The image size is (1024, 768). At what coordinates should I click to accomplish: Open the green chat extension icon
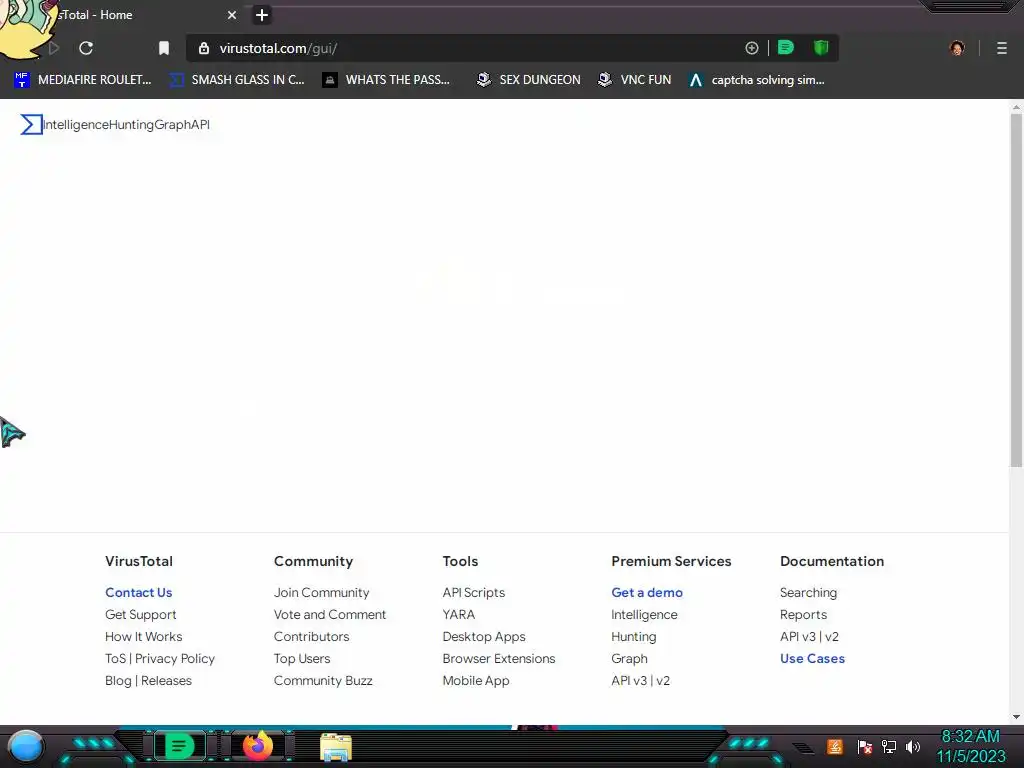coord(786,48)
